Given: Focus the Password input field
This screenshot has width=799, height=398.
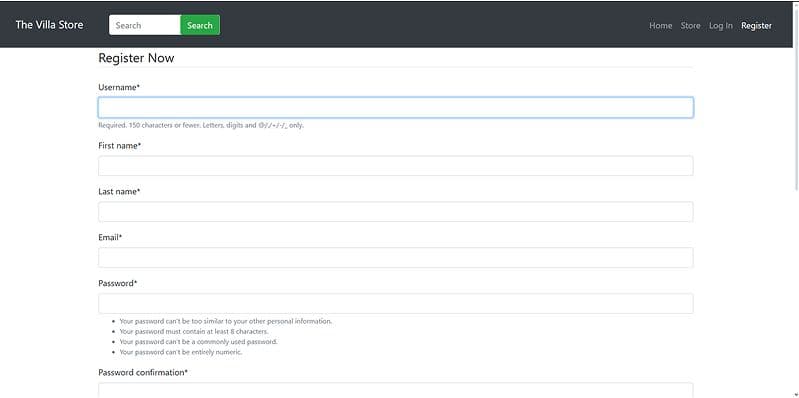Looking at the screenshot, I should 395,303.
